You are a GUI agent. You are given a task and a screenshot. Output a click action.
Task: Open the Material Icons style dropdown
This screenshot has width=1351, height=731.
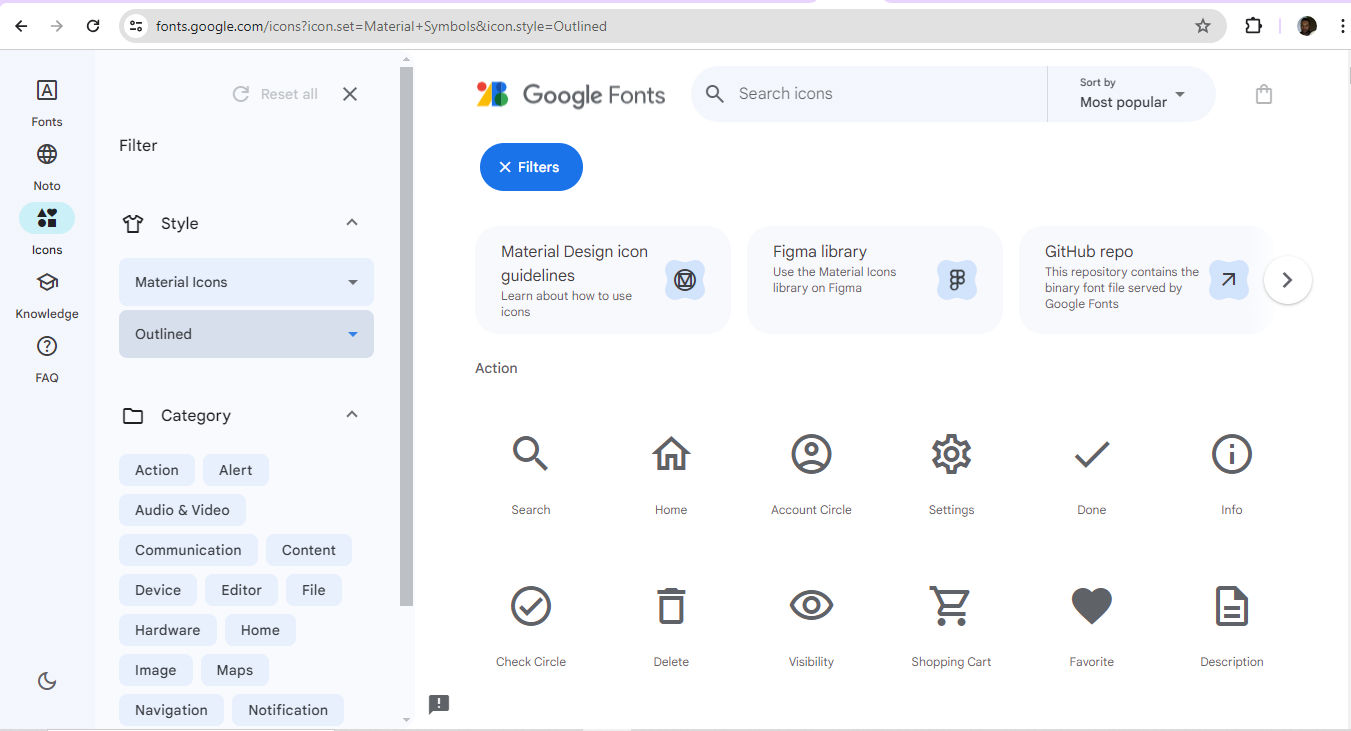245,281
